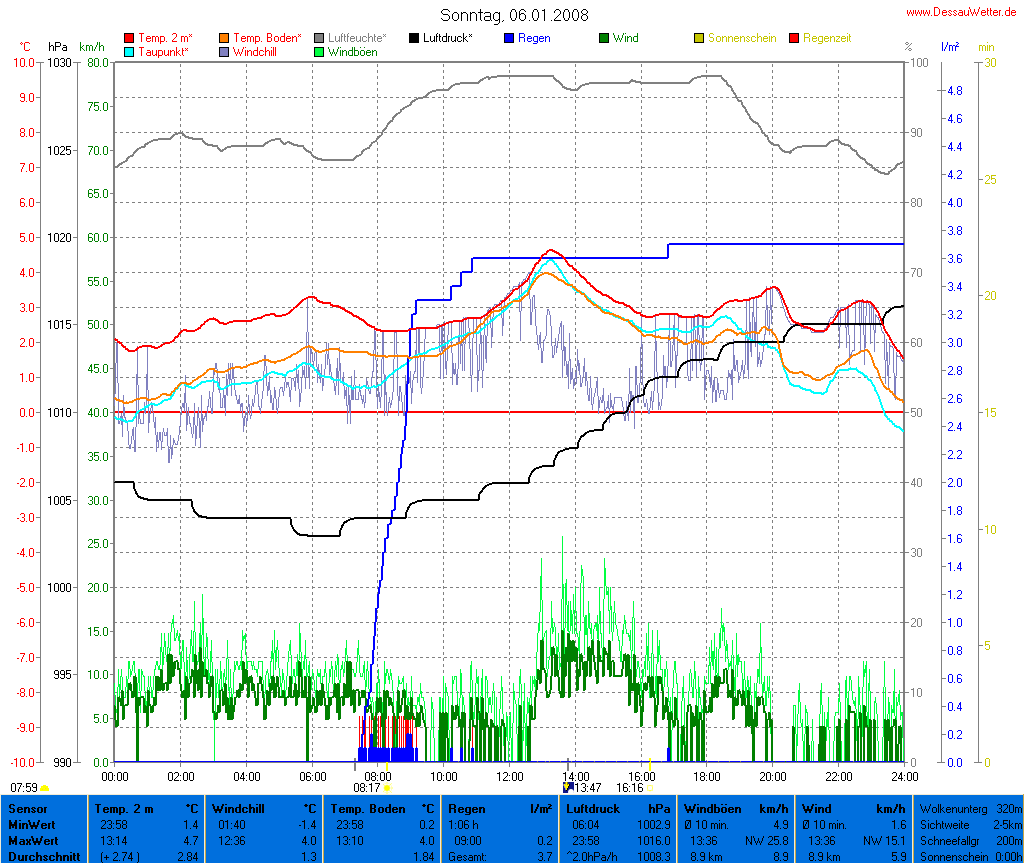Click the cyan Taupunkt legend square
The image size is (1024, 863).
pyautogui.click(x=130, y=51)
